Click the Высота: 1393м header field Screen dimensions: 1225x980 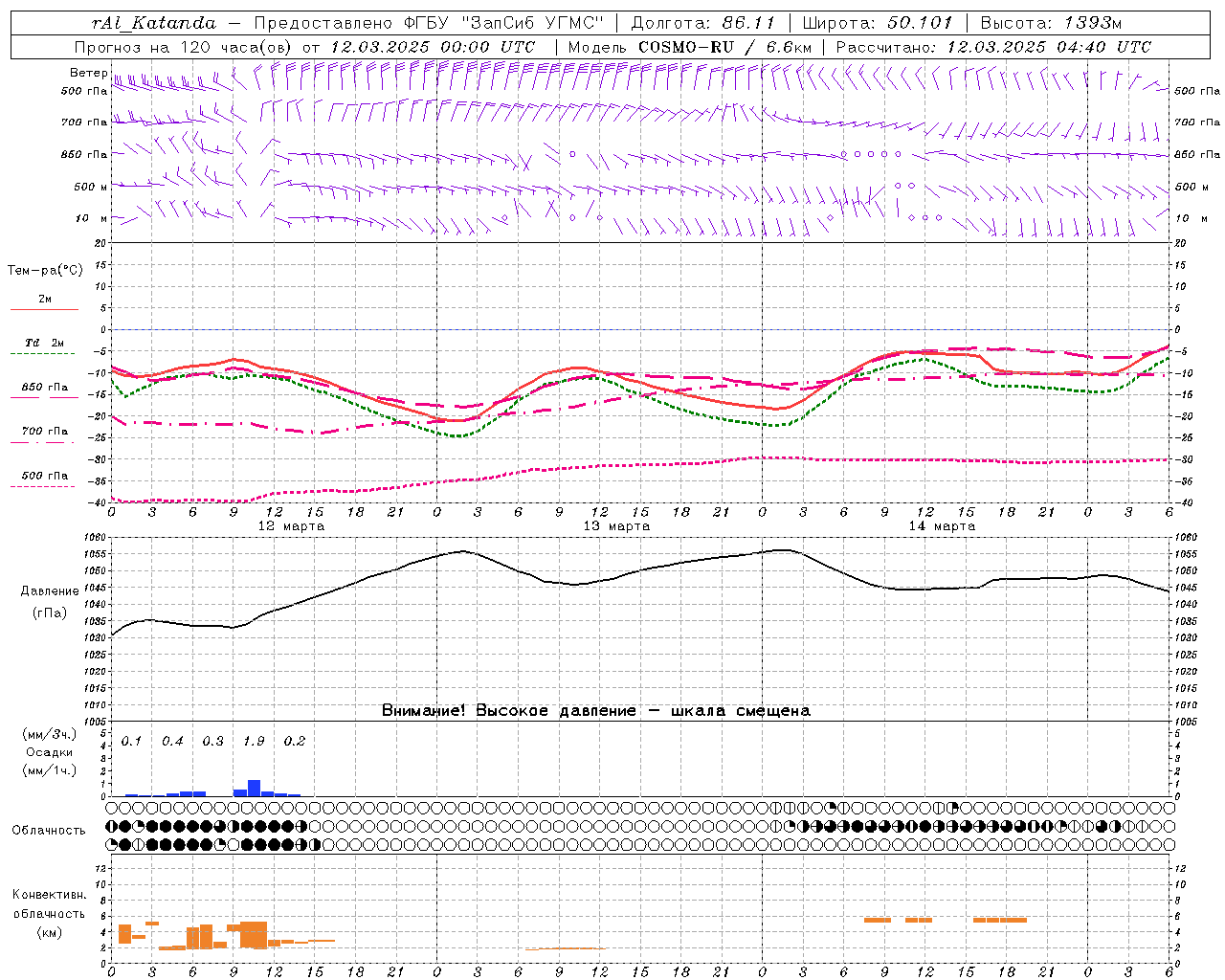1052,23
